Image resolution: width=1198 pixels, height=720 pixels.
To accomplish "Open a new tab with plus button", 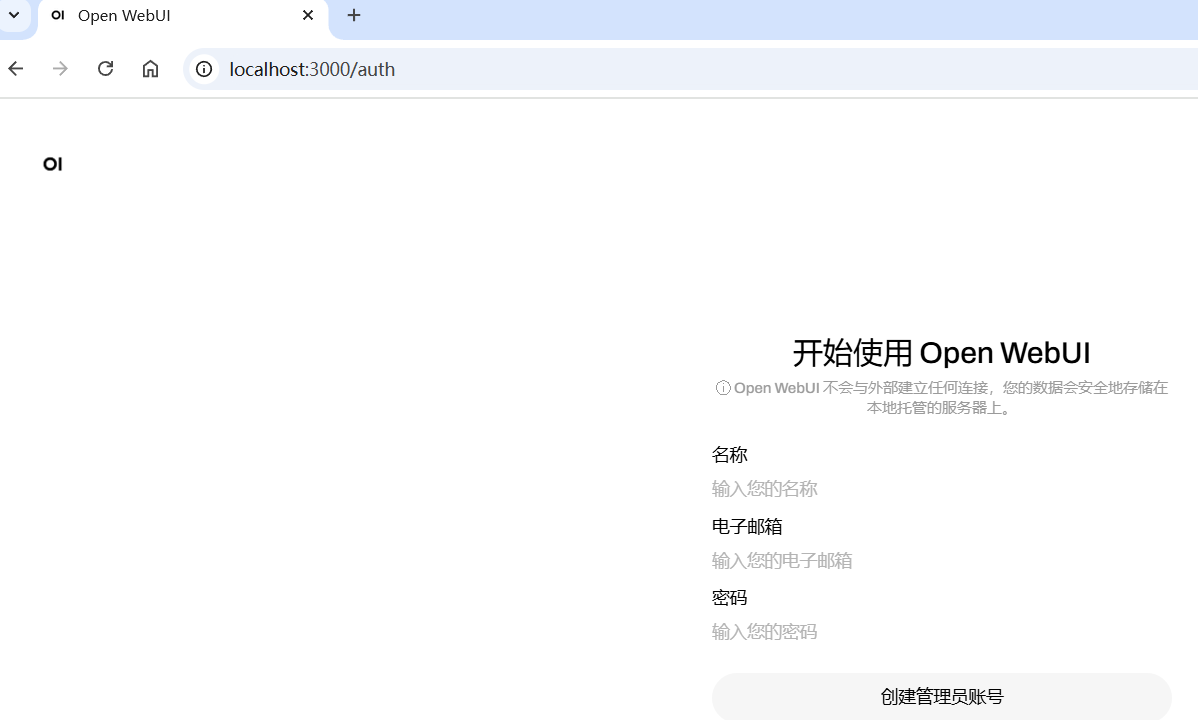I will pyautogui.click(x=354, y=15).
